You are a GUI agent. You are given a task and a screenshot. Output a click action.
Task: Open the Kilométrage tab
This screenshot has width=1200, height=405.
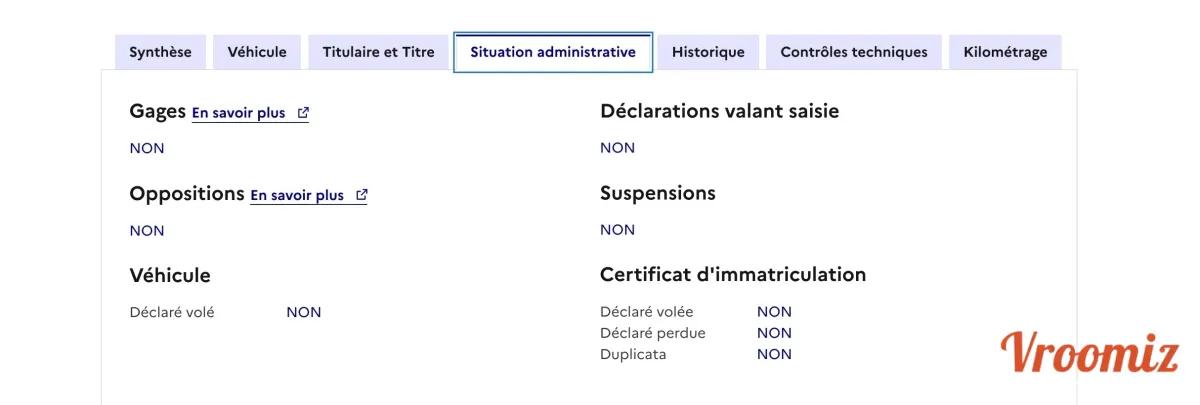pos(1005,52)
